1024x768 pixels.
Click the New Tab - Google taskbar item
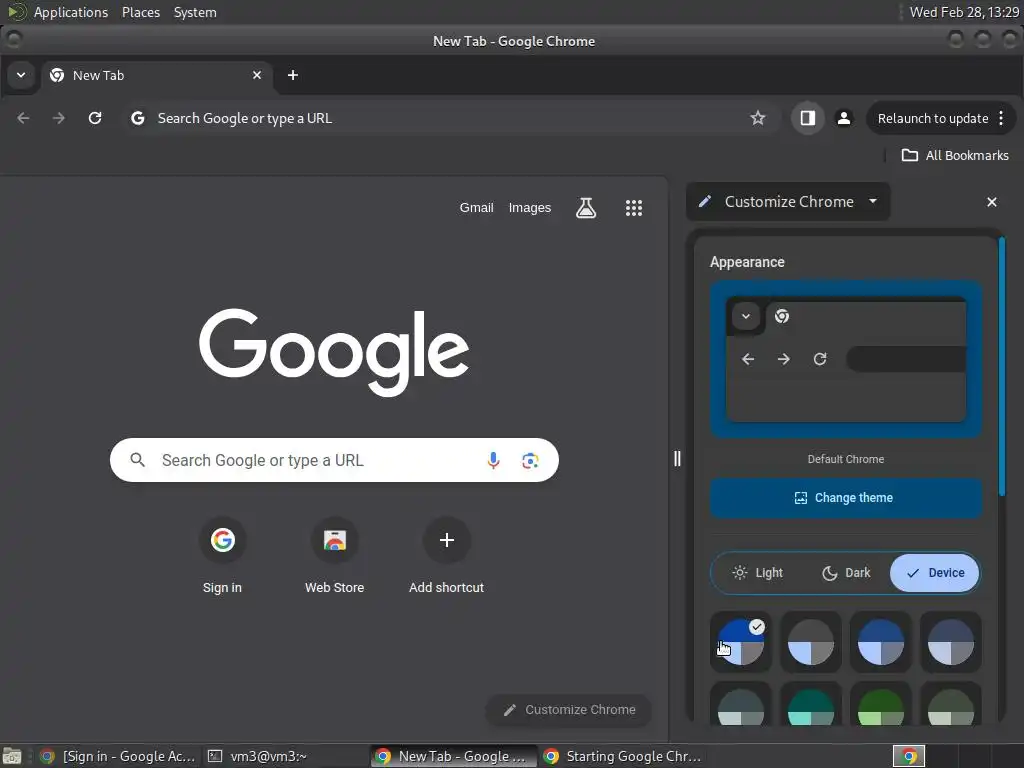pos(453,756)
